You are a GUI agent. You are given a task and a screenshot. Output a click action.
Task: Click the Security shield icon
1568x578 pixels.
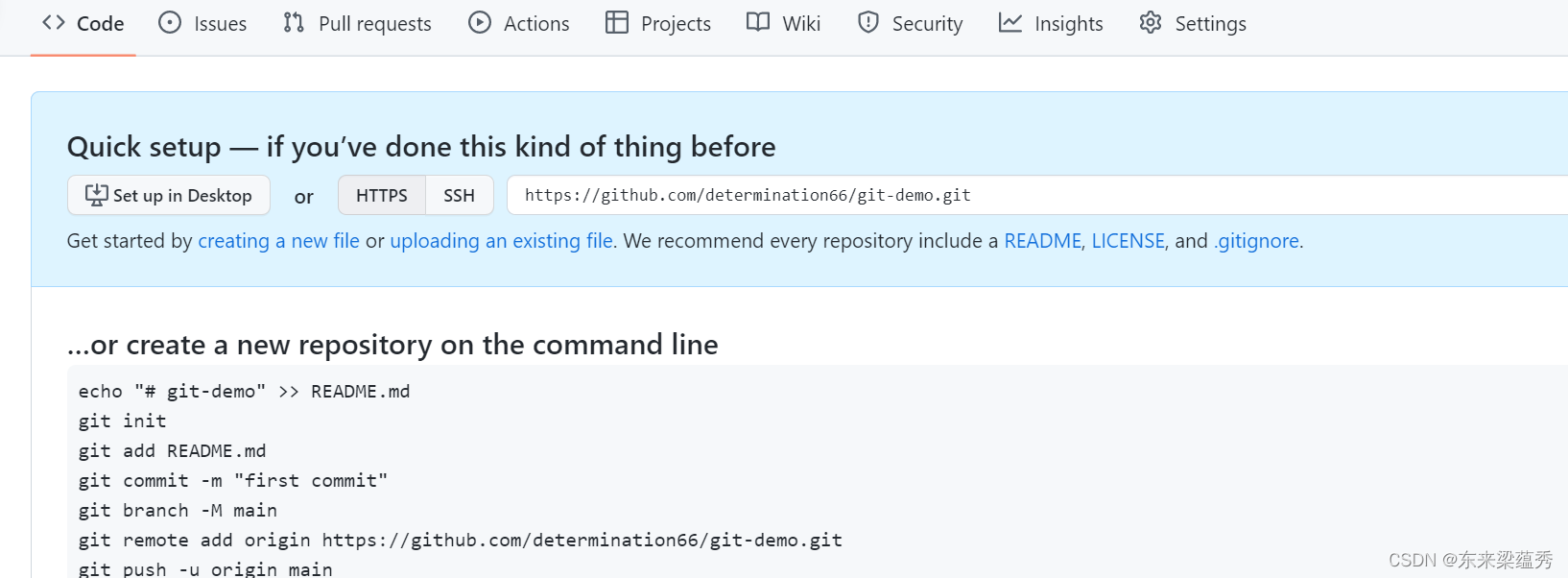[x=868, y=22]
